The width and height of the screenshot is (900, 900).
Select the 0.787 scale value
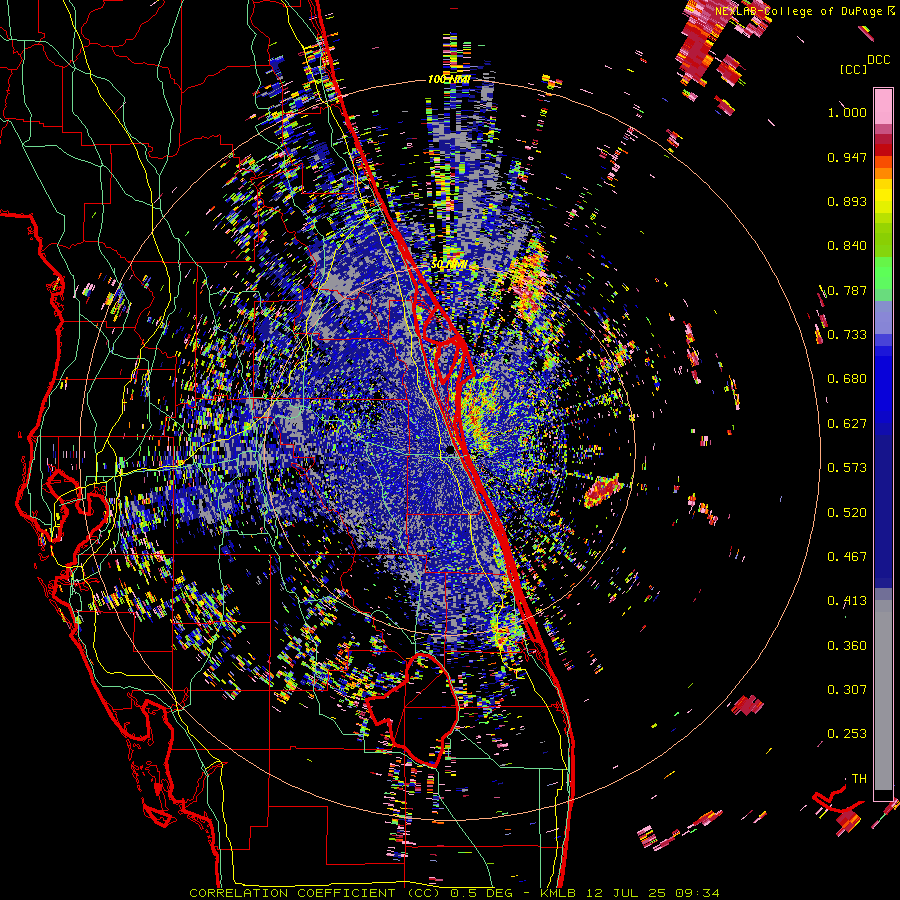[x=847, y=290]
